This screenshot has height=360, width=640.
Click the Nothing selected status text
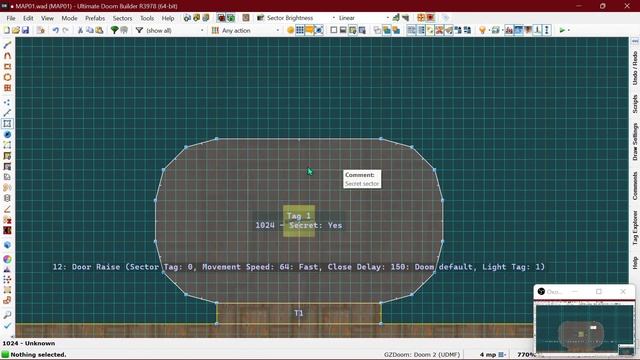pos(38,354)
